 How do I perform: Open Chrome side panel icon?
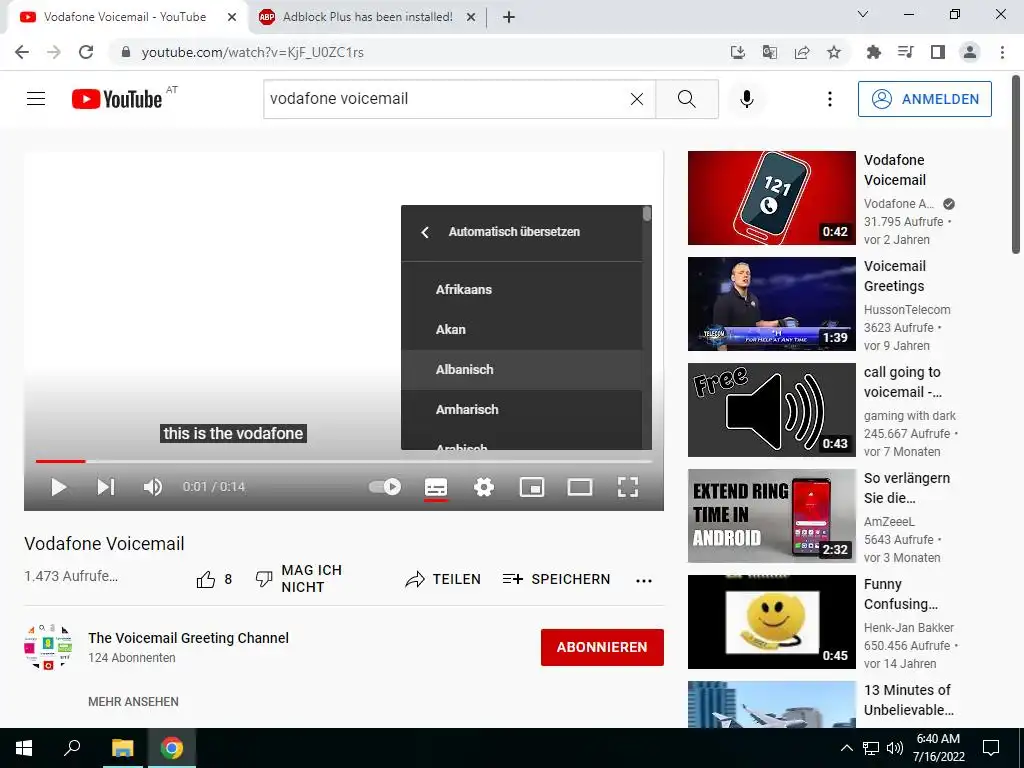[938, 52]
